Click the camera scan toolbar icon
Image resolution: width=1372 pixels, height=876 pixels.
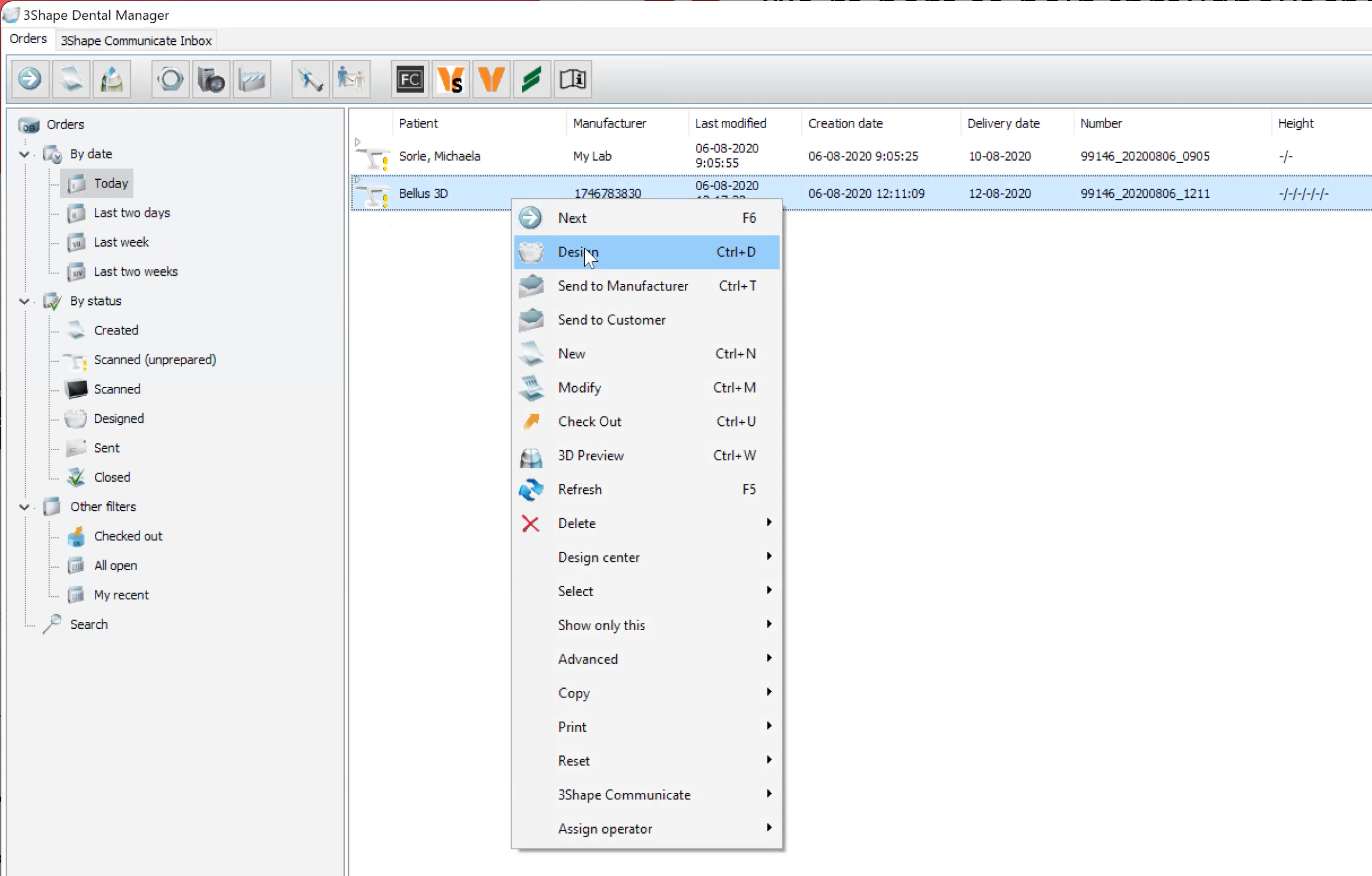click(x=210, y=79)
